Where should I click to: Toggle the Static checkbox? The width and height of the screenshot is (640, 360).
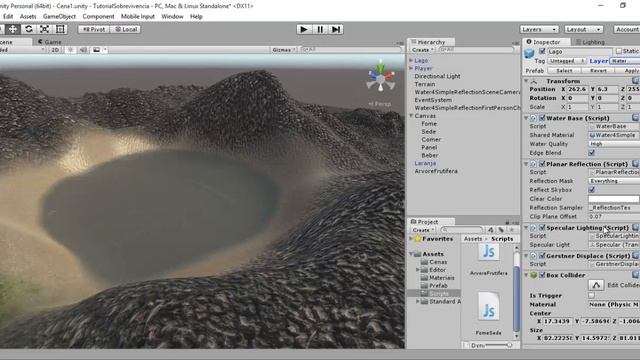[x=619, y=51]
